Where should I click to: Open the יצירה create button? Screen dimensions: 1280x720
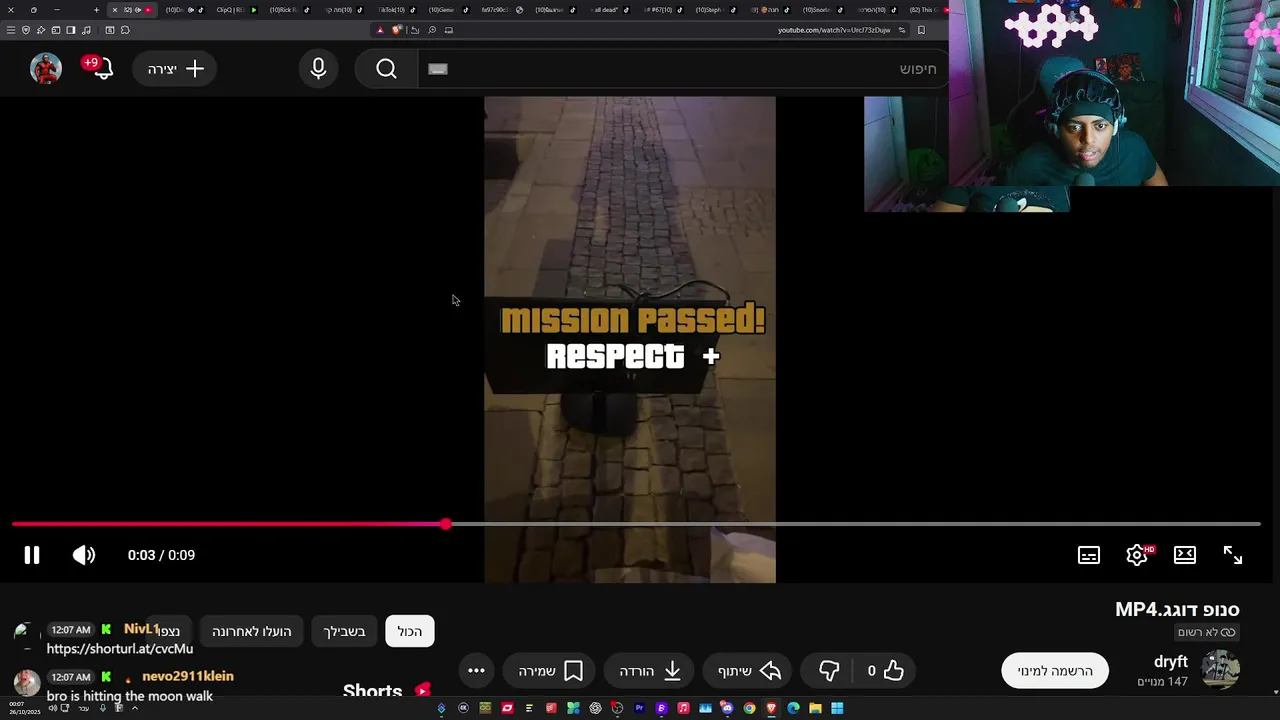(x=175, y=69)
